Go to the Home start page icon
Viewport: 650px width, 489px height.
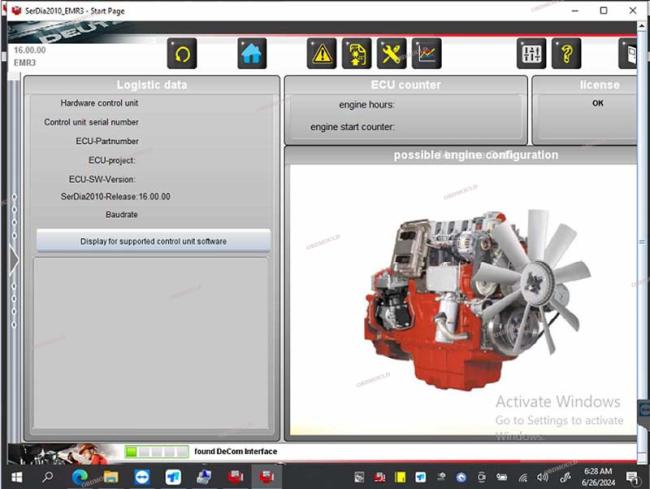[x=252, y=53]
